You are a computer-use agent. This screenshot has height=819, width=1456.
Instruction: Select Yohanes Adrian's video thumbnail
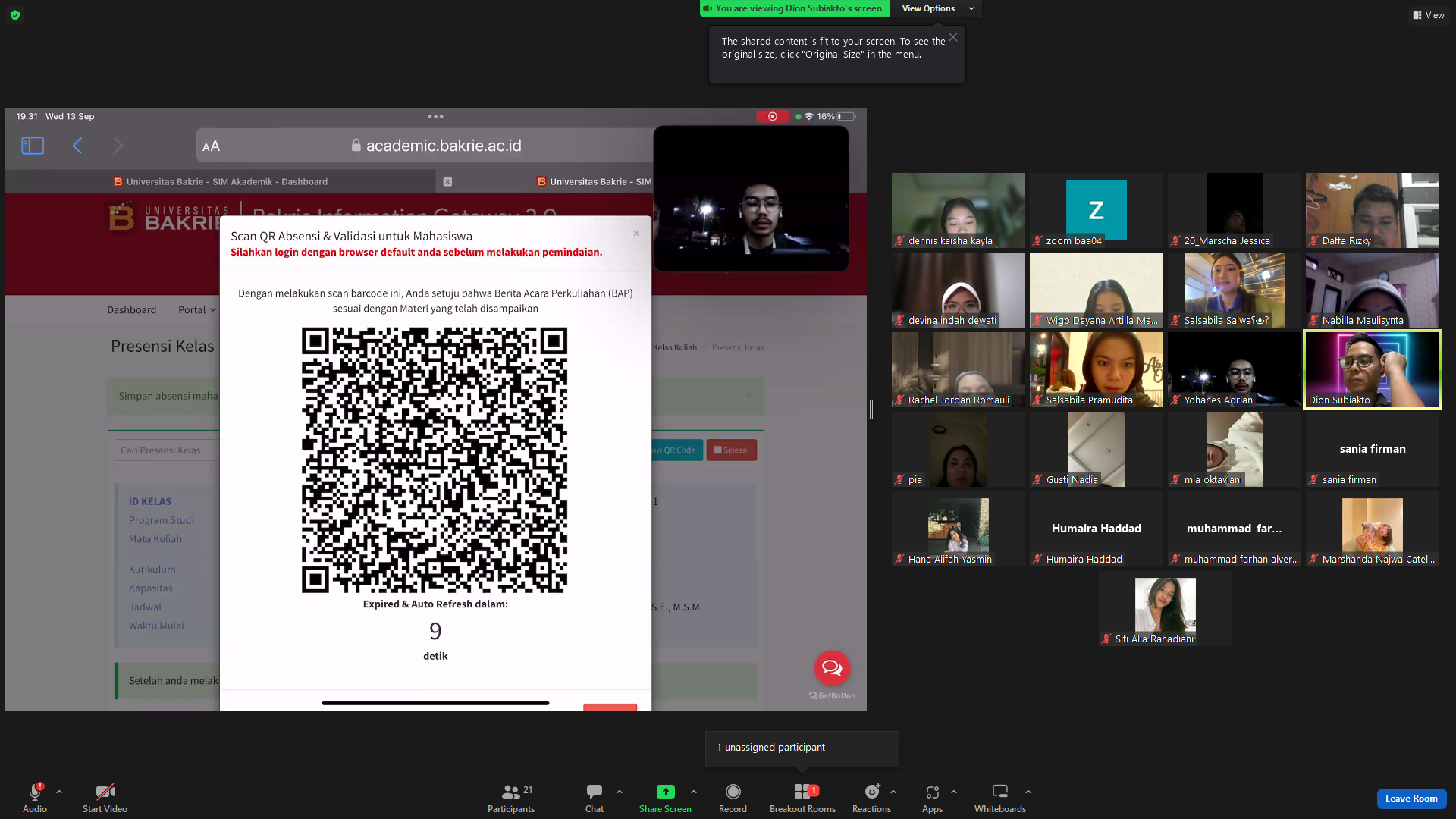pyautogui.click(x=1235, y=369)
